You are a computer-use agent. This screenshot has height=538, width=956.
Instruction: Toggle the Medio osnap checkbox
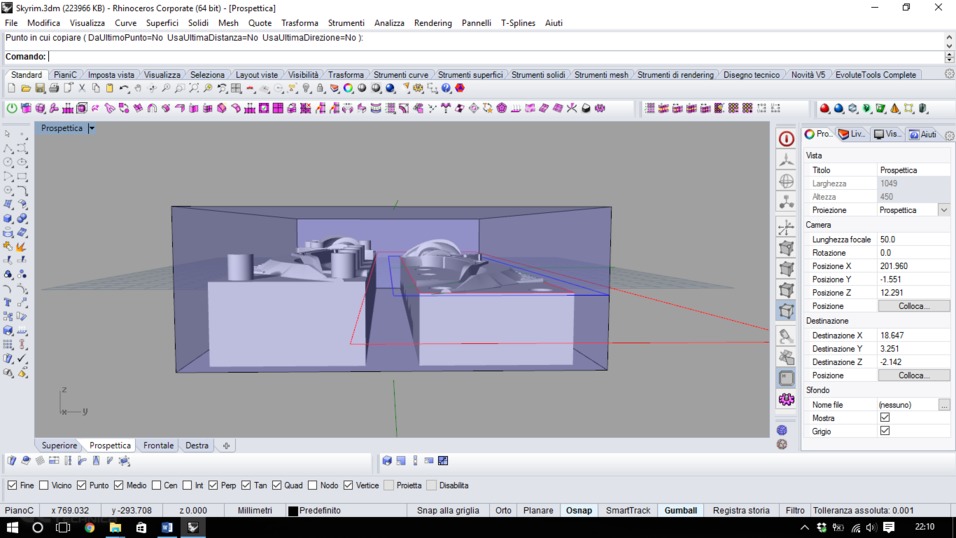pos(119,486)
